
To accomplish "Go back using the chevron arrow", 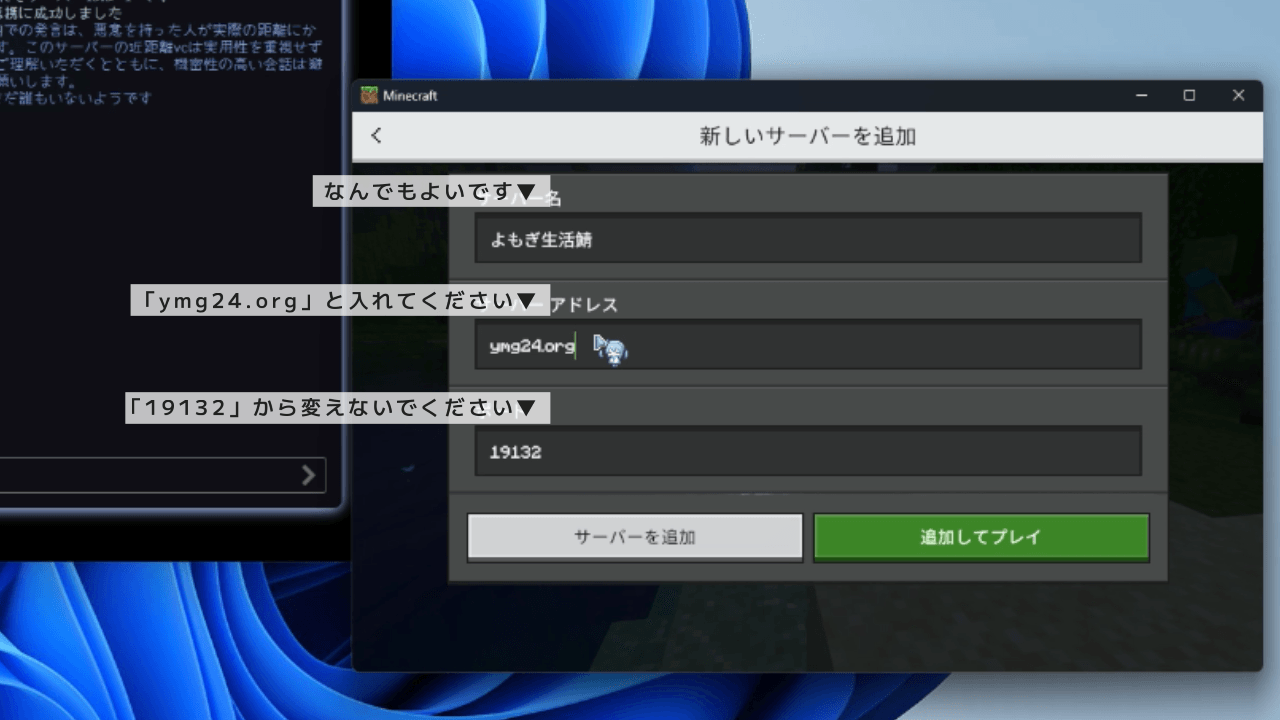I will click(376, 136).
